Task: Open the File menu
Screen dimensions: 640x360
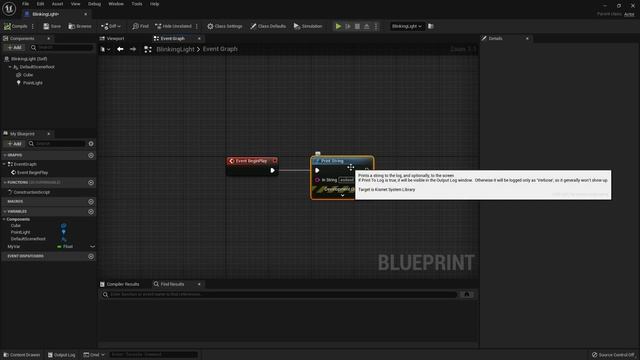Action: click(x=25, y=4)
